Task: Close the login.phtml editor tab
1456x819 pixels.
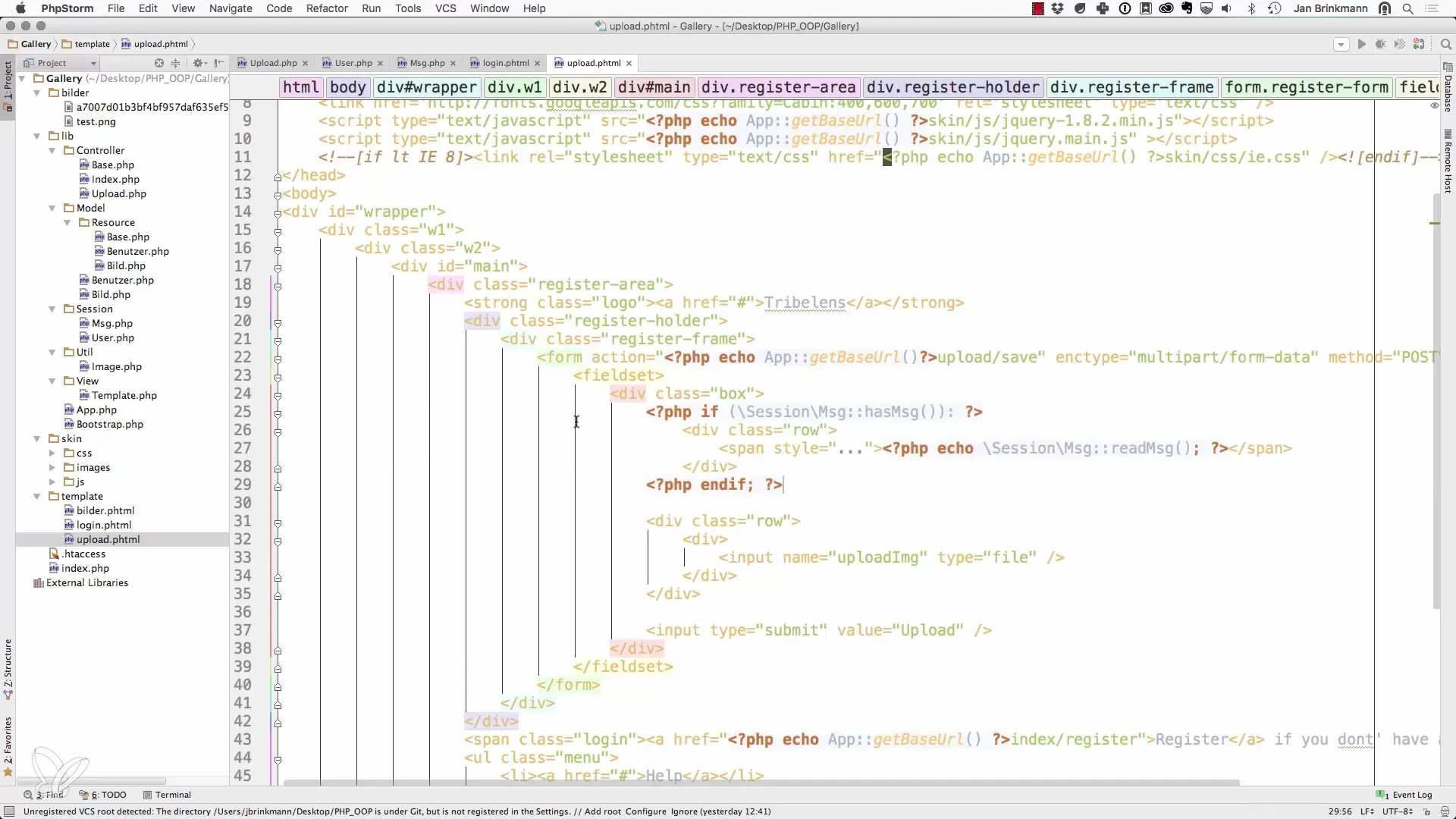Action: point(537,63)
